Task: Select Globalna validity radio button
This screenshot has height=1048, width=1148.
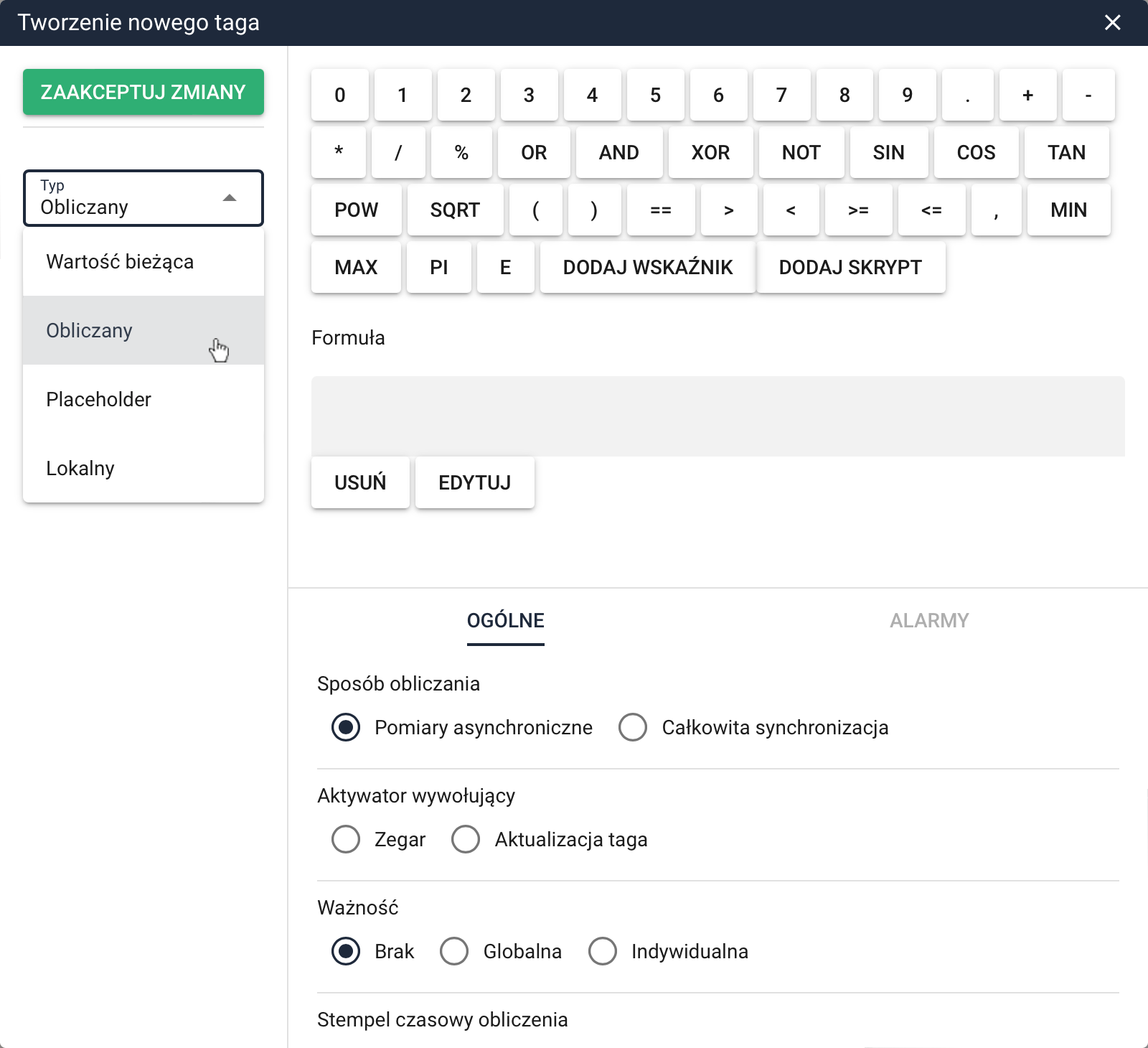Action: (454, 951)
